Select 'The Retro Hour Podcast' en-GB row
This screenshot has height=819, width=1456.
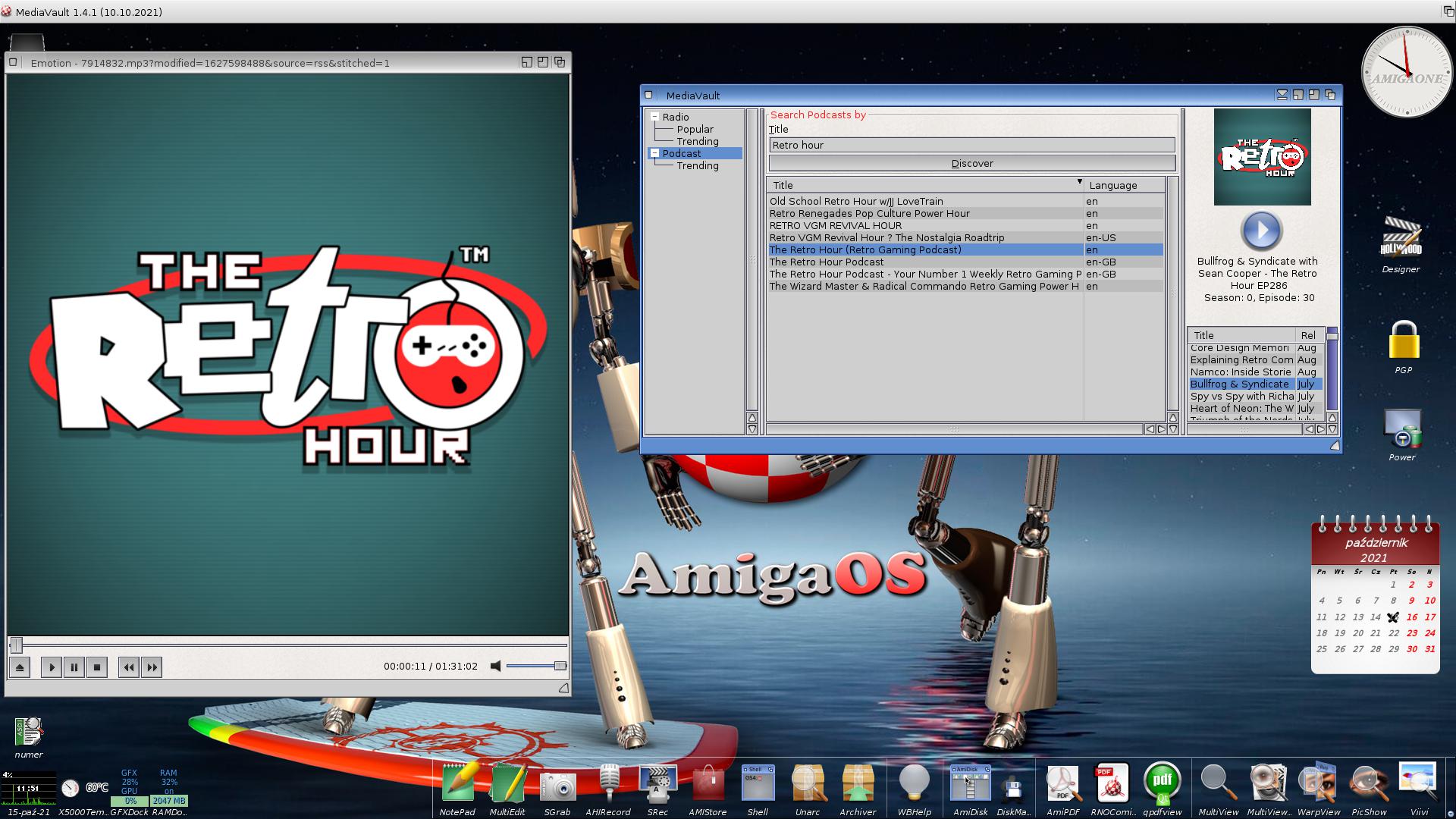point(965,262)
